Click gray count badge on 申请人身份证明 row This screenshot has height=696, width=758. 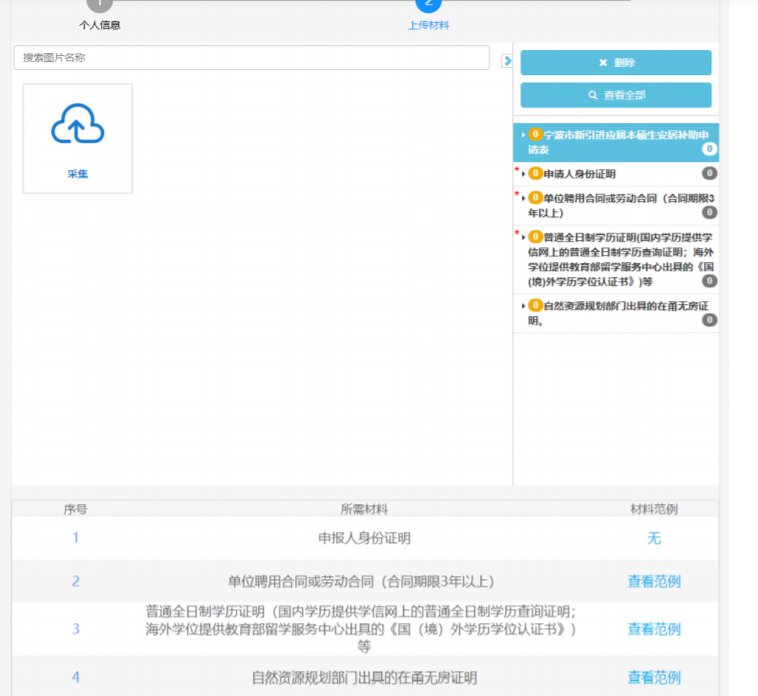pos(709,173)
